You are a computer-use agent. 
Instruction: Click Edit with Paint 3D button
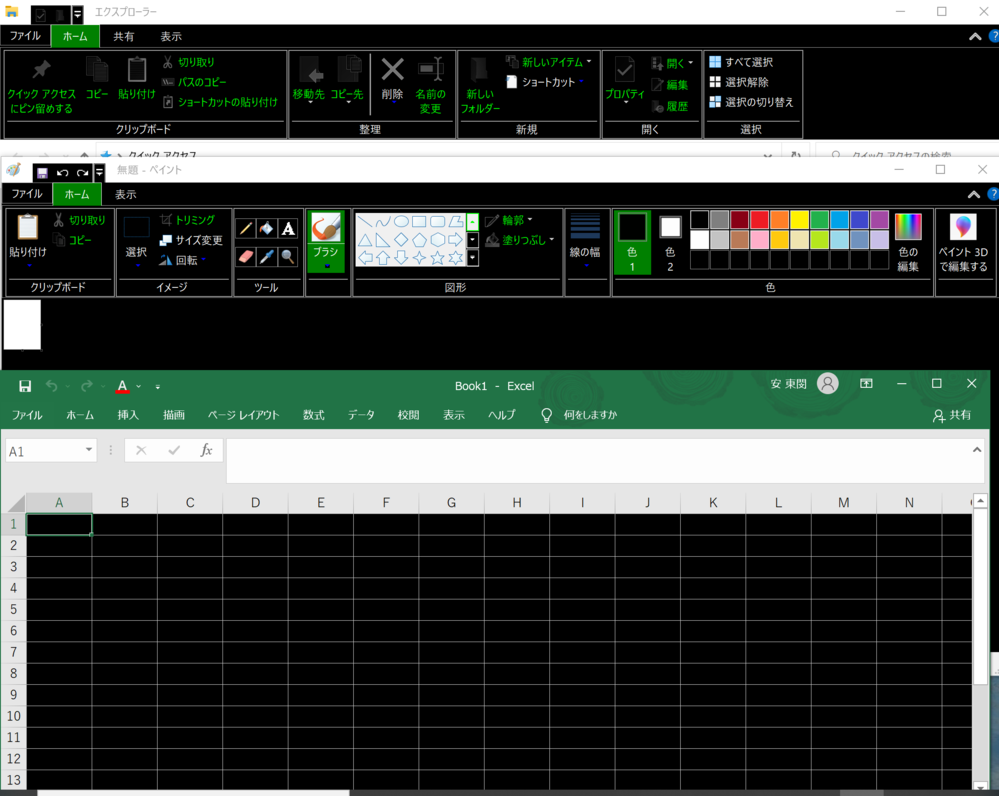(963, 243)
